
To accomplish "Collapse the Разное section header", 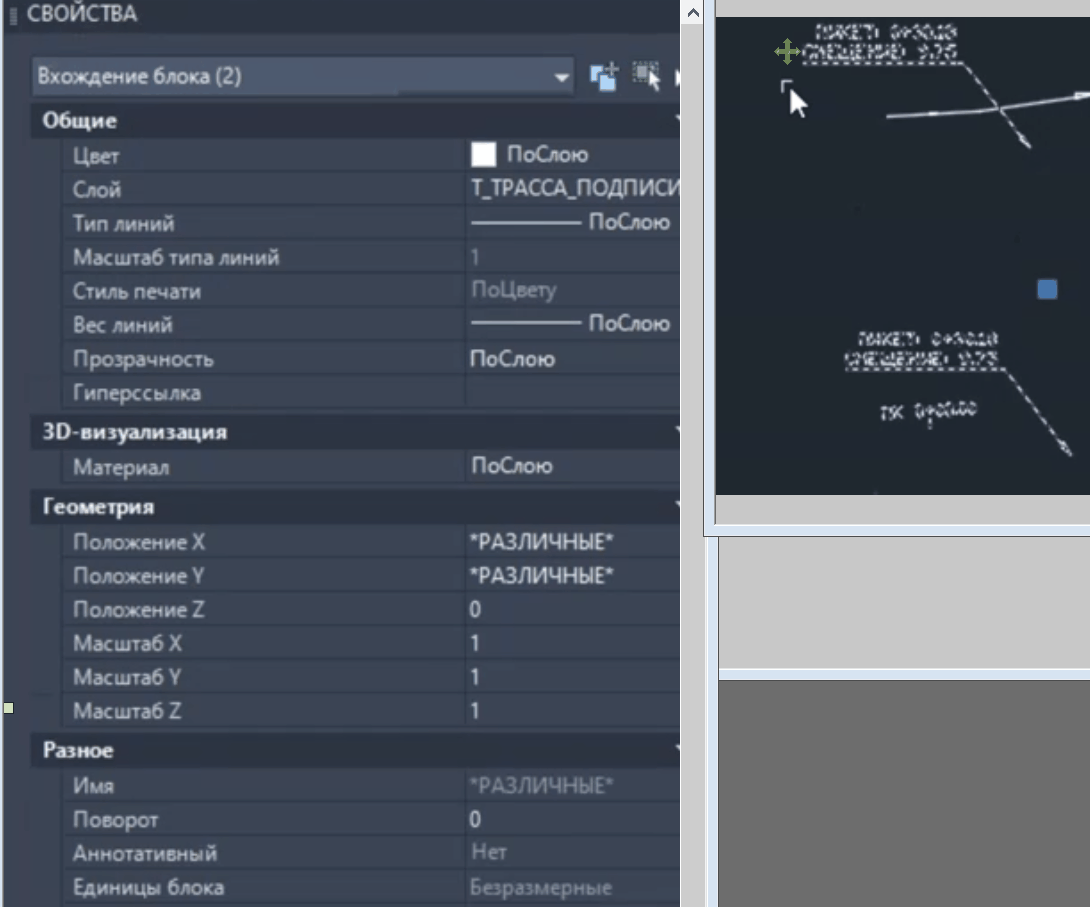I will [x=78, y=750].
